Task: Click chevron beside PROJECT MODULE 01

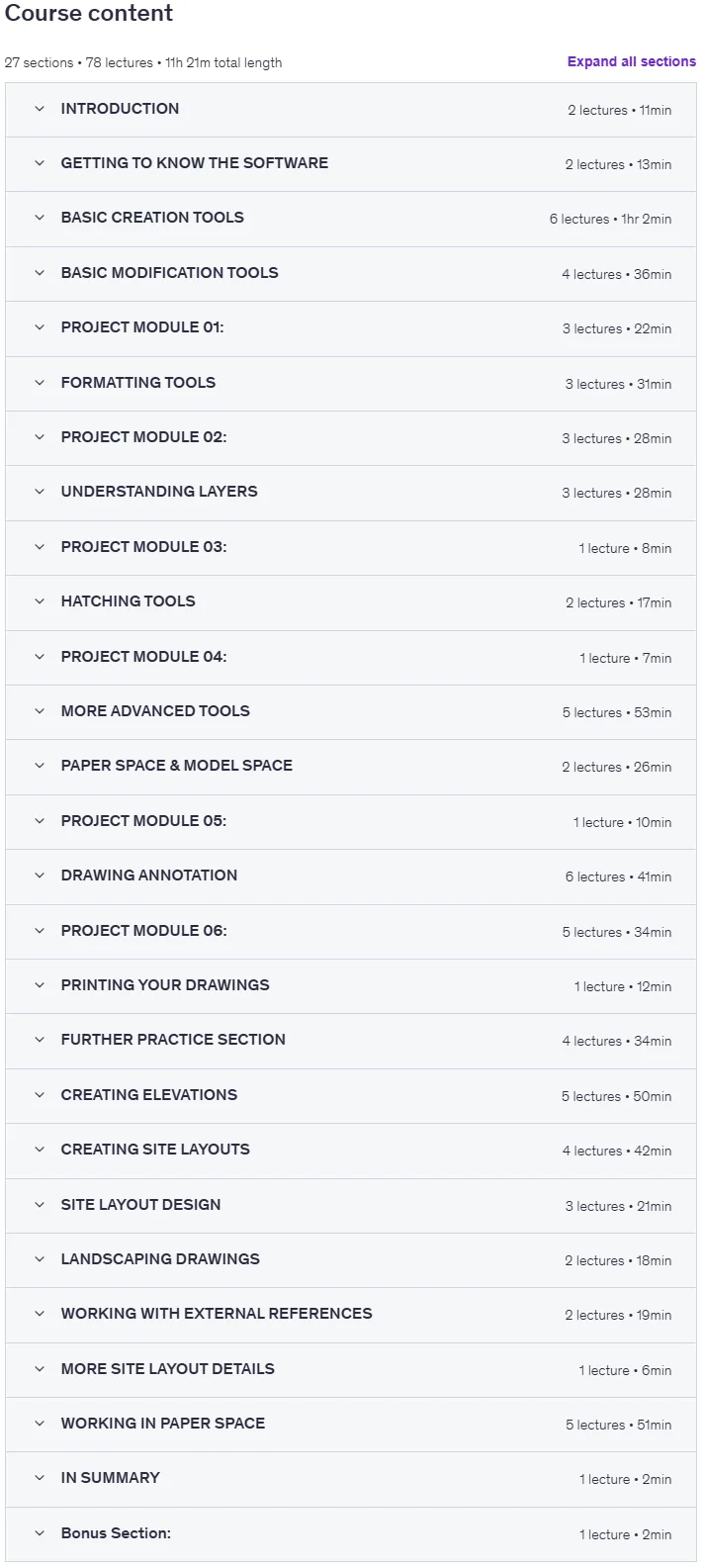Action: coord(40,327)
